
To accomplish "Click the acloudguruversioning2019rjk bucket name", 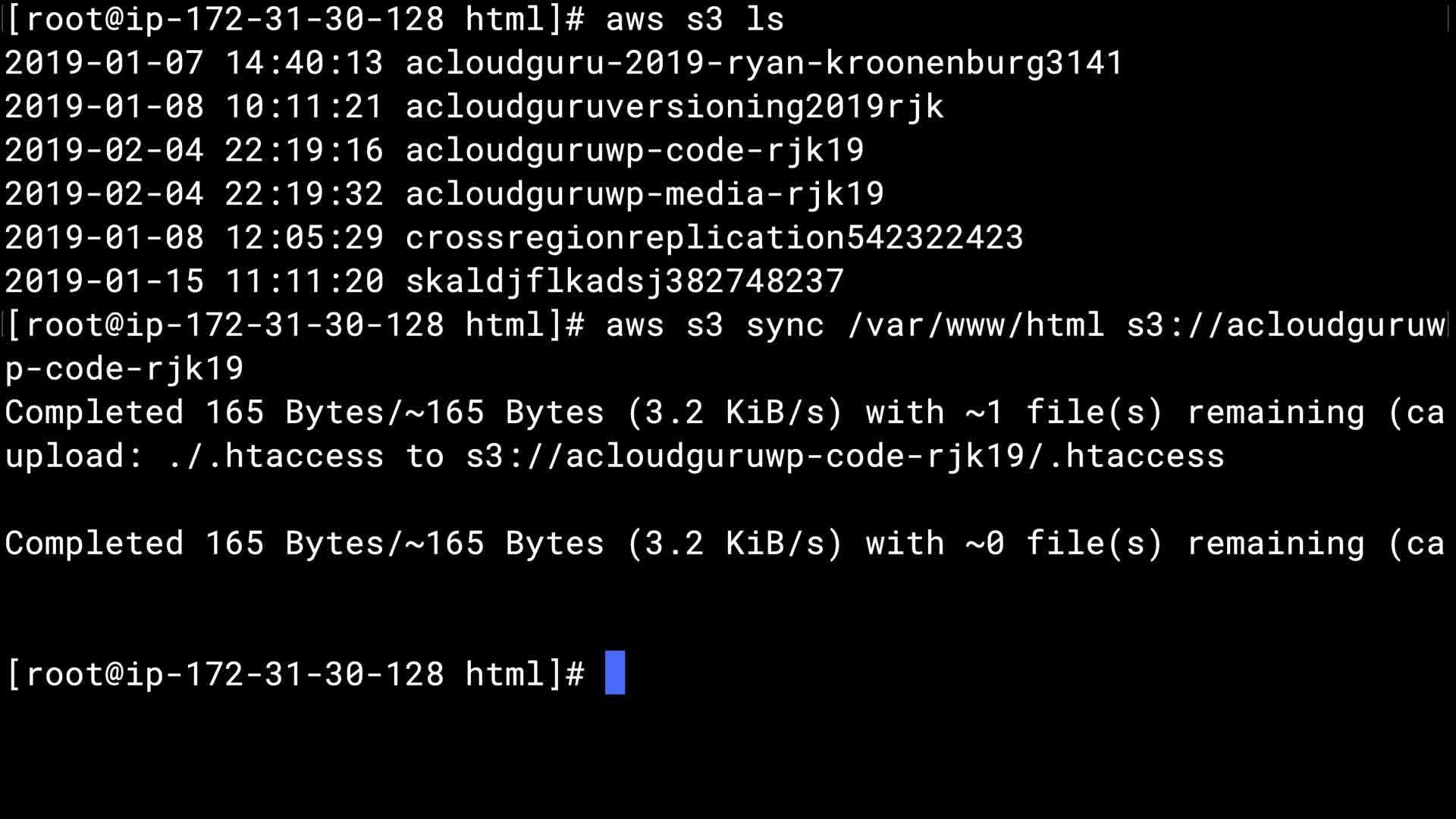I will [x=674, y=107].
